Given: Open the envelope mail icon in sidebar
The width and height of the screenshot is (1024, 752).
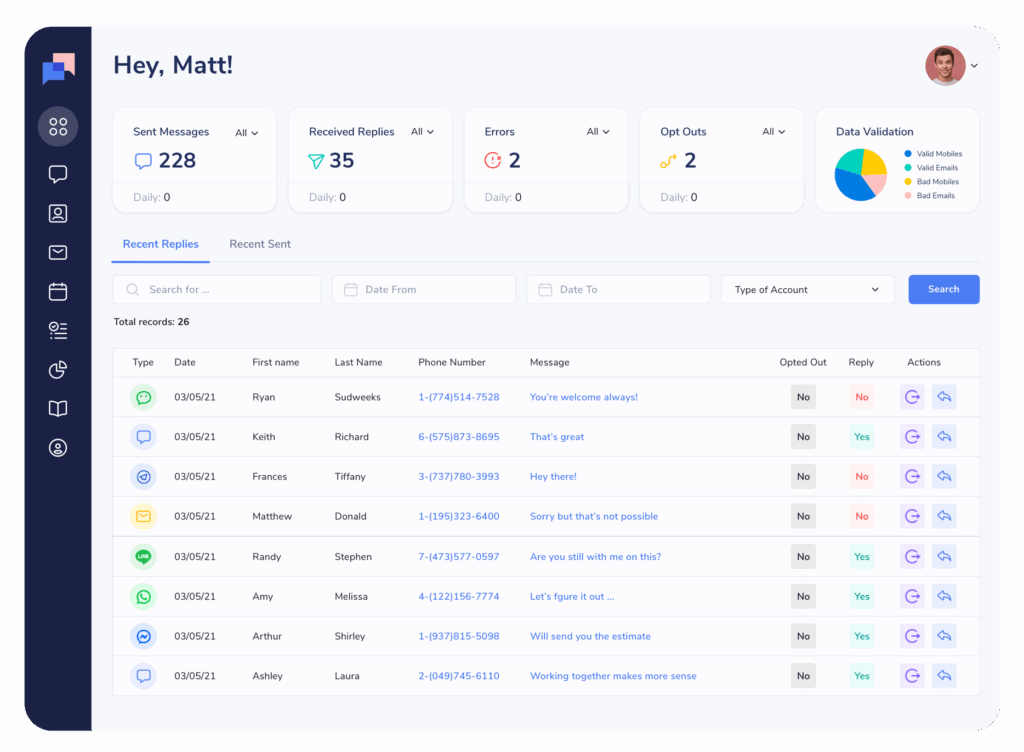Looking at the screenshot, I should click(58, 253).
